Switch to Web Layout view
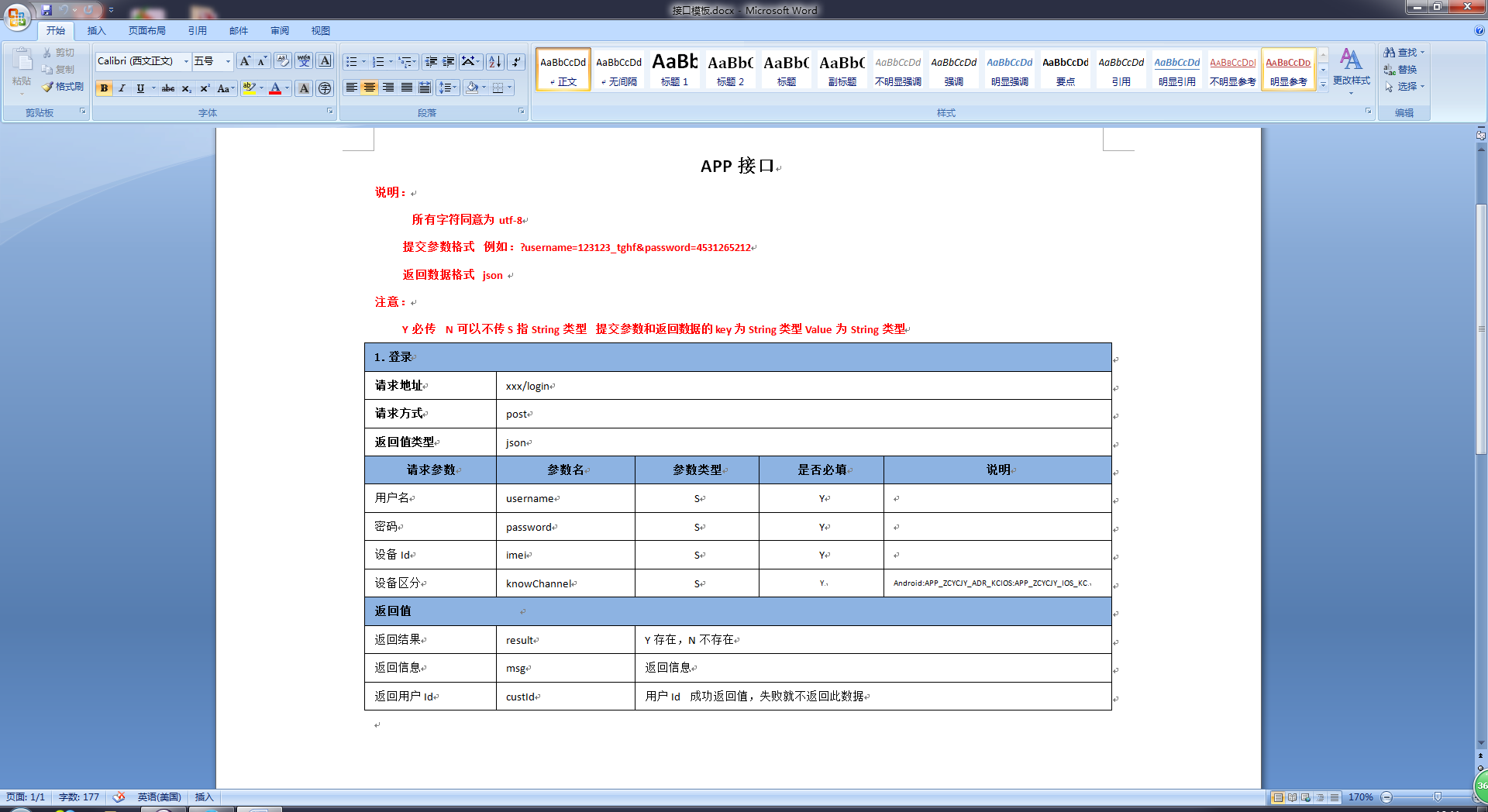The width and height of the screenshot is (1488, 812). pyautogui.click(x=1306, y=797)
